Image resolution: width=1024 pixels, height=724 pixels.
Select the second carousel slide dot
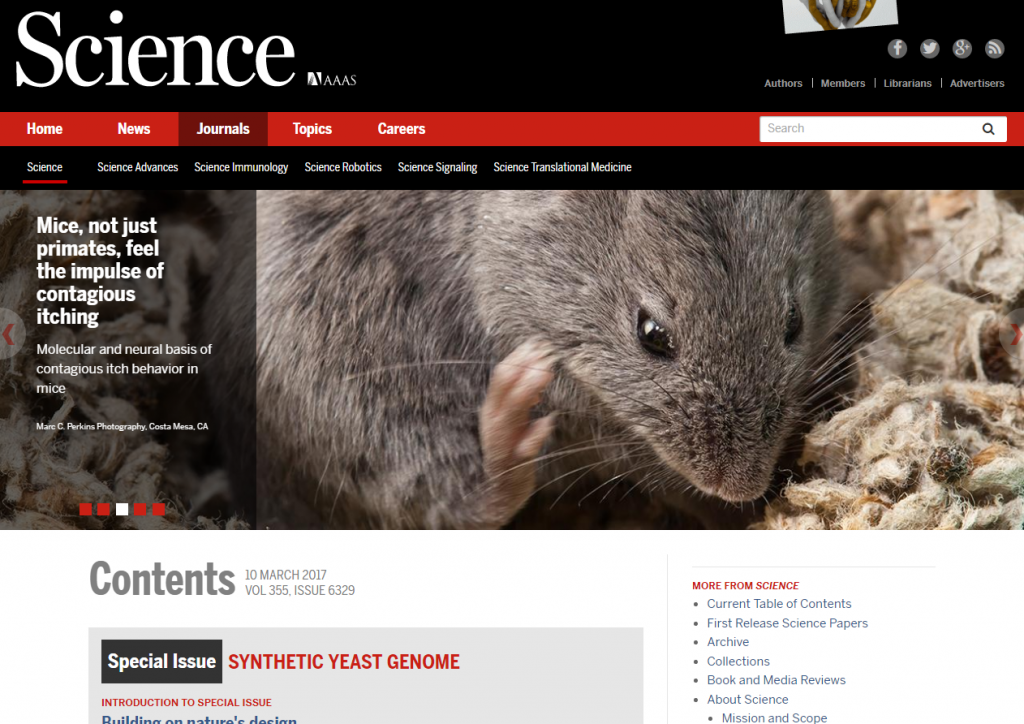coord(103,509)
